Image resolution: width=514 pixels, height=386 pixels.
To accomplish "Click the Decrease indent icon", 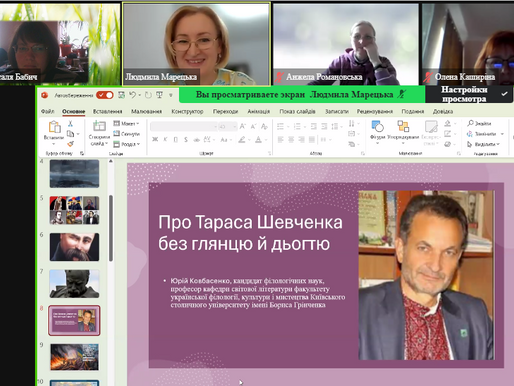I will [x=314, y=126].
